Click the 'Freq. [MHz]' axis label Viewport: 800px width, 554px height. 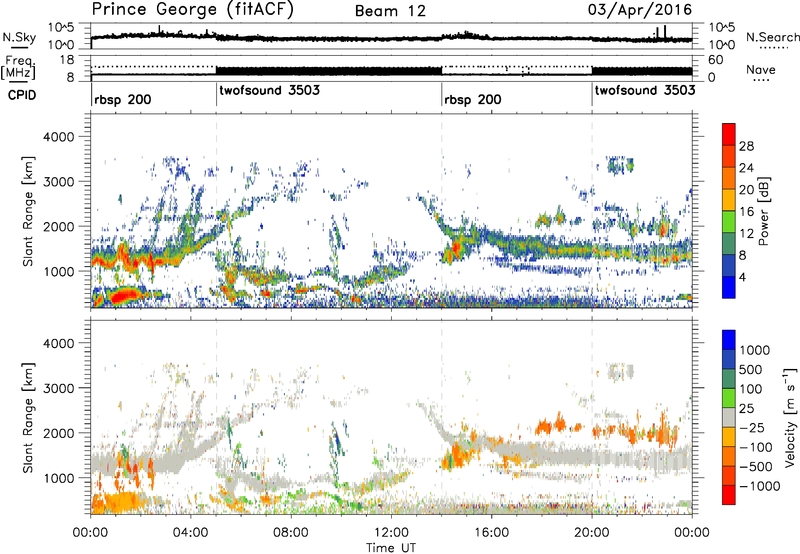pos(18,68)
